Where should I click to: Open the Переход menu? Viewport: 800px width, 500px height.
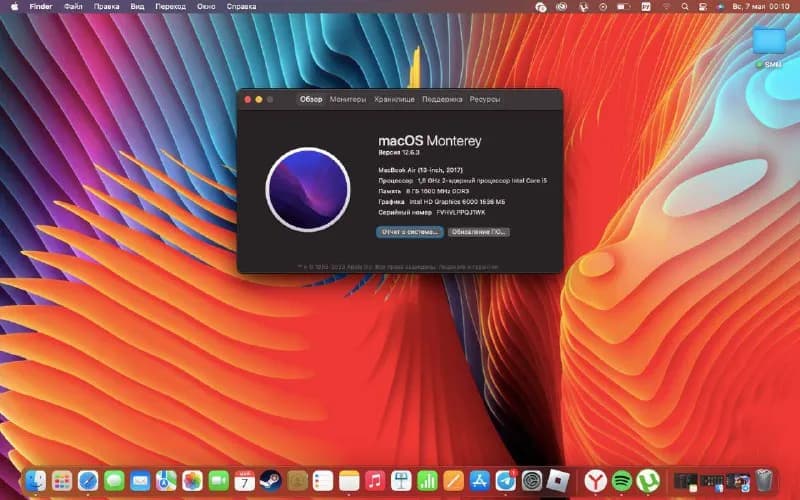(x=170, y=7)
